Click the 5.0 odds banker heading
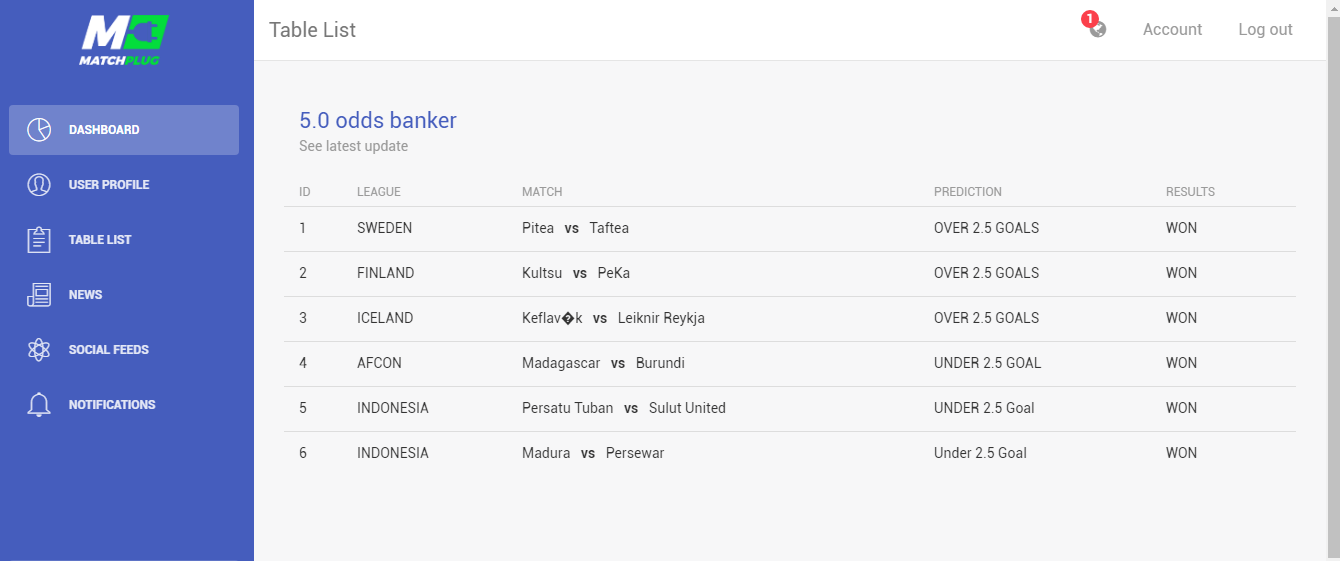Screen dimensions: 1340x561 click(378, 121)
